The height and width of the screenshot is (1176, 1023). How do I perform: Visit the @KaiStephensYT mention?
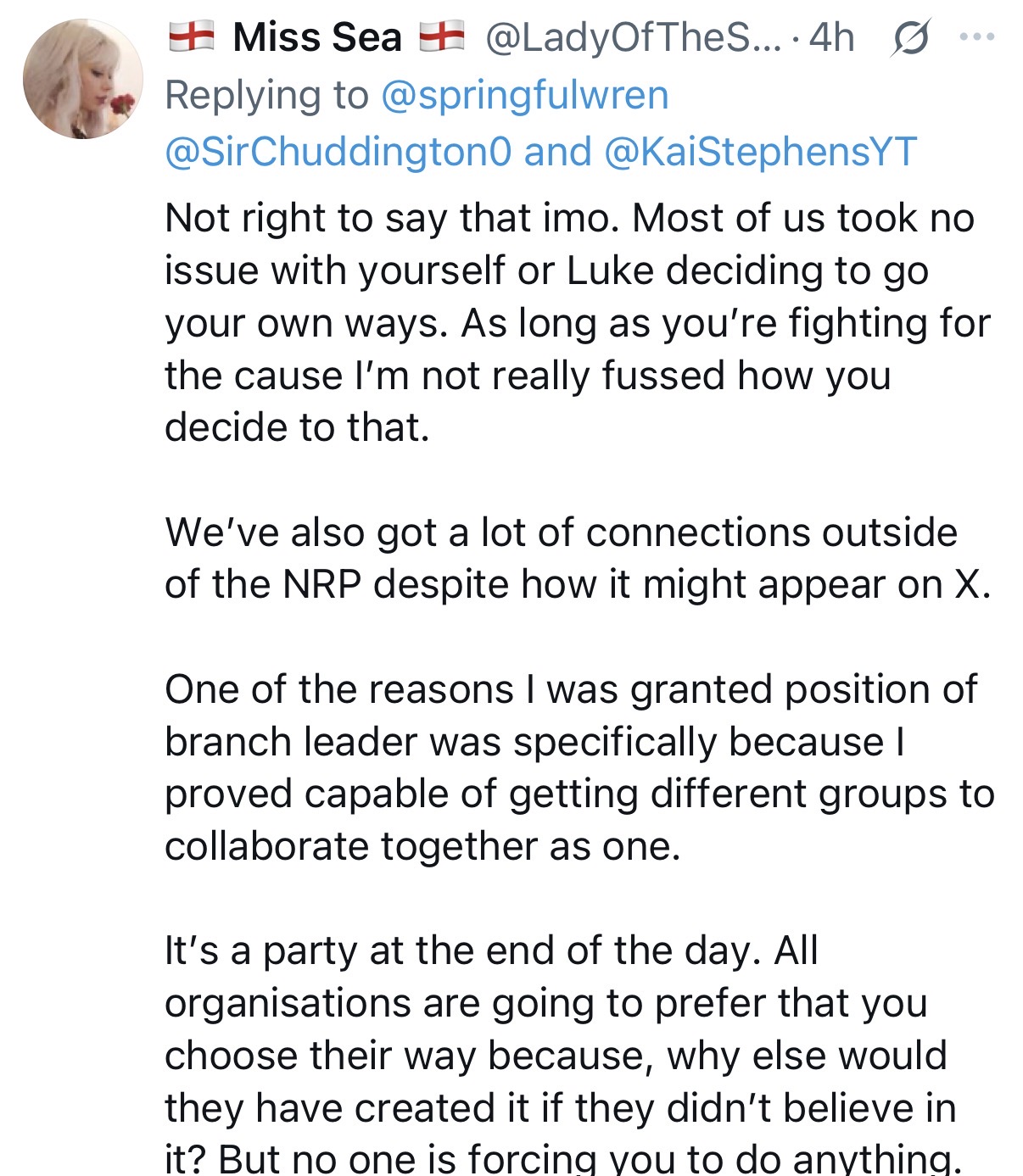[x=761, y=152]
